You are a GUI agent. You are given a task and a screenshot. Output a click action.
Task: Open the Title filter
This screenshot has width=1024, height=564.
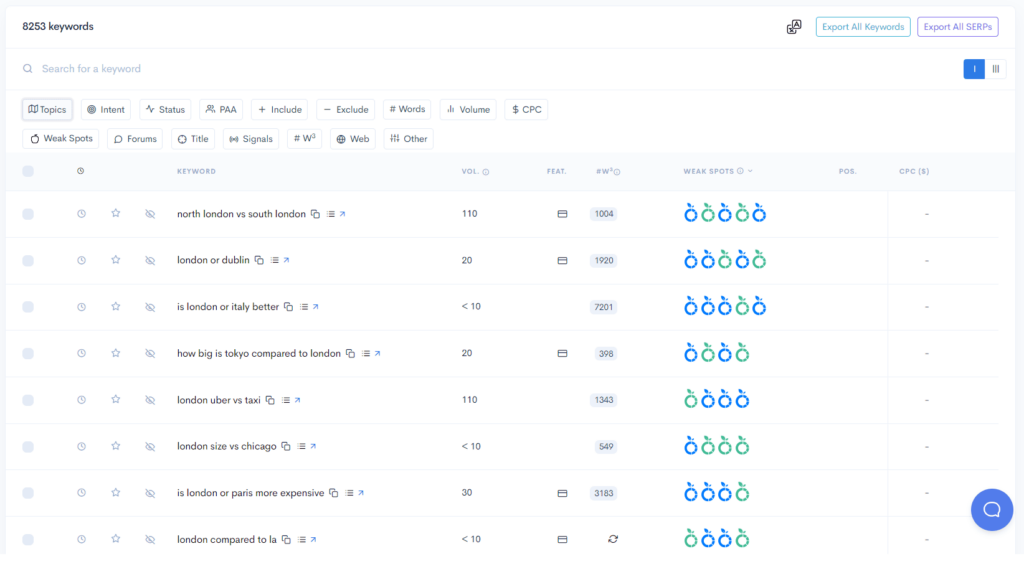(x=193, y=138)
